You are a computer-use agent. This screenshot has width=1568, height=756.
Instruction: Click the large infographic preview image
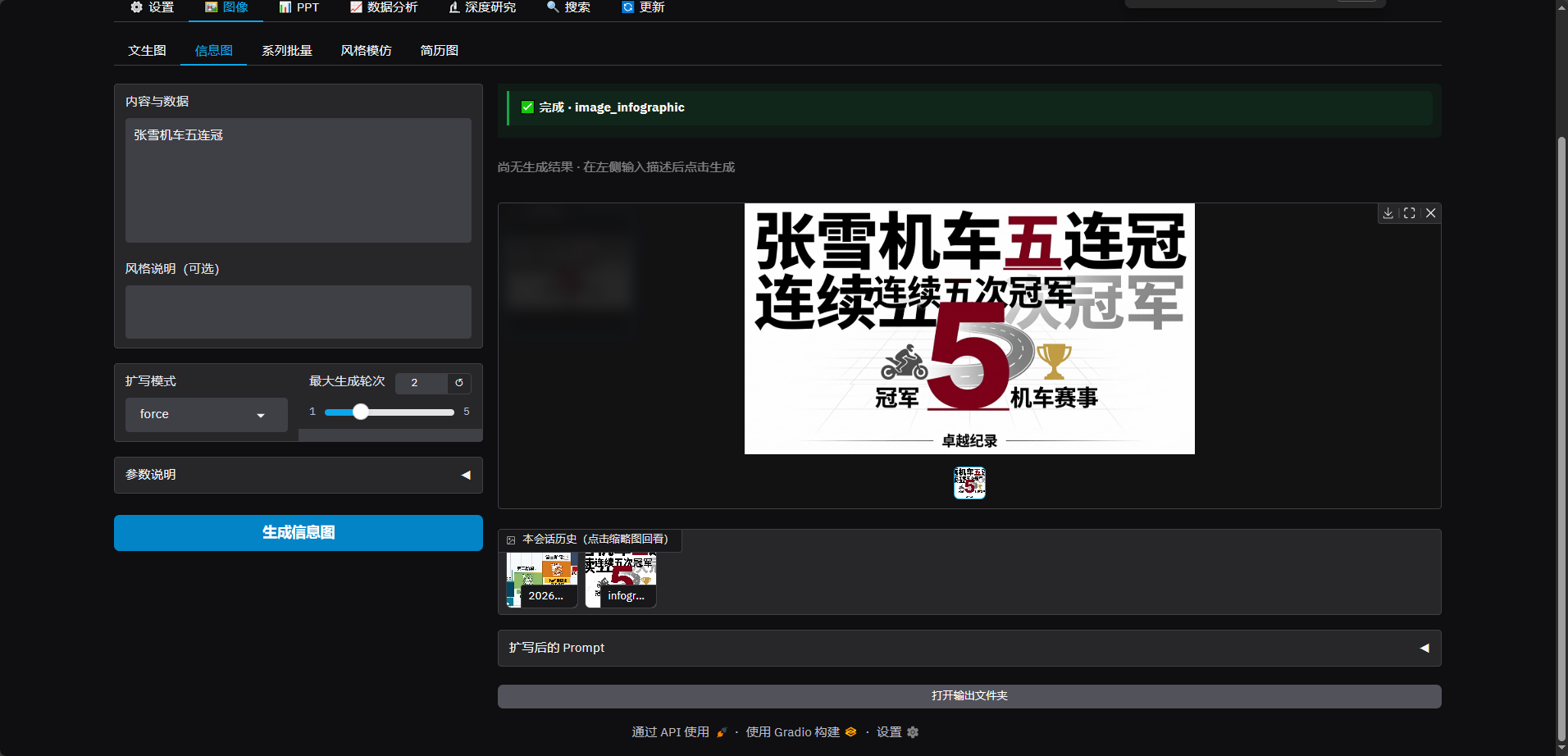click(x=969, y=329)
